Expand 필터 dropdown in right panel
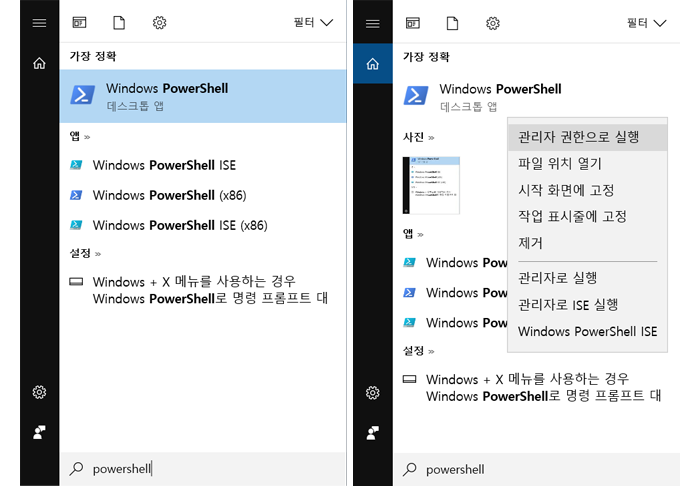This screenshot has height=486, width=700. click(x=646, y=23)
